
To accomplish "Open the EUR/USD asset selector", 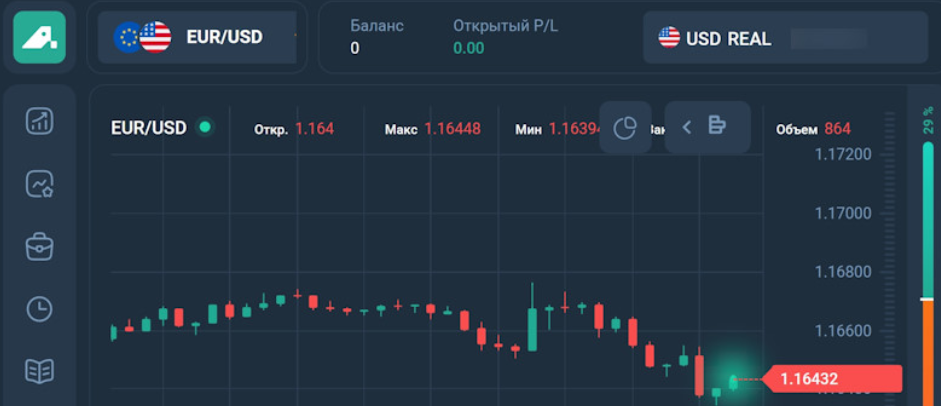I will (x=224, y=38).
